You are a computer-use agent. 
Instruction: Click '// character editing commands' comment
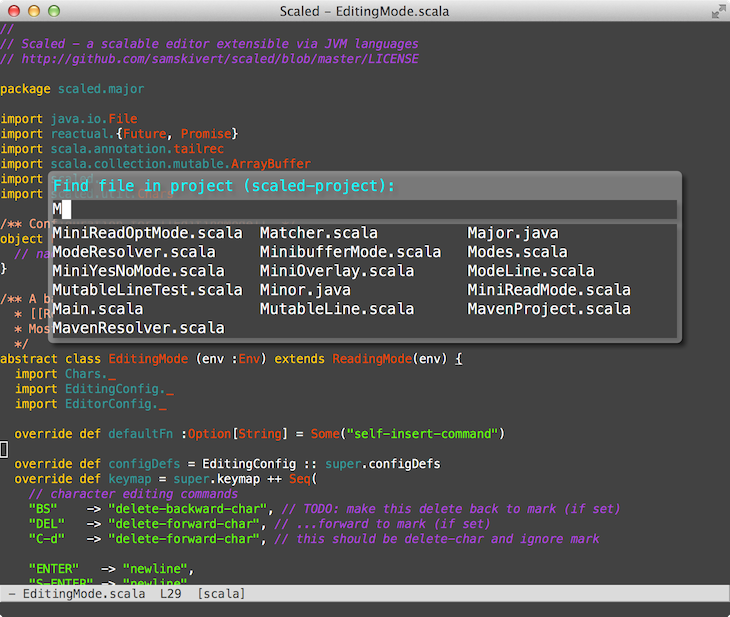pyautogui.click(x=133, y=494)
